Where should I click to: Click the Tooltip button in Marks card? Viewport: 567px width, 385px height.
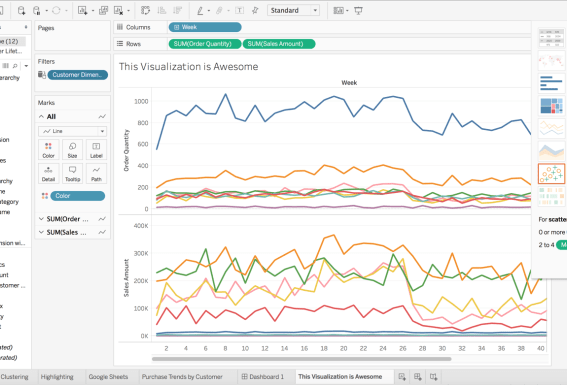coord(72,173)
